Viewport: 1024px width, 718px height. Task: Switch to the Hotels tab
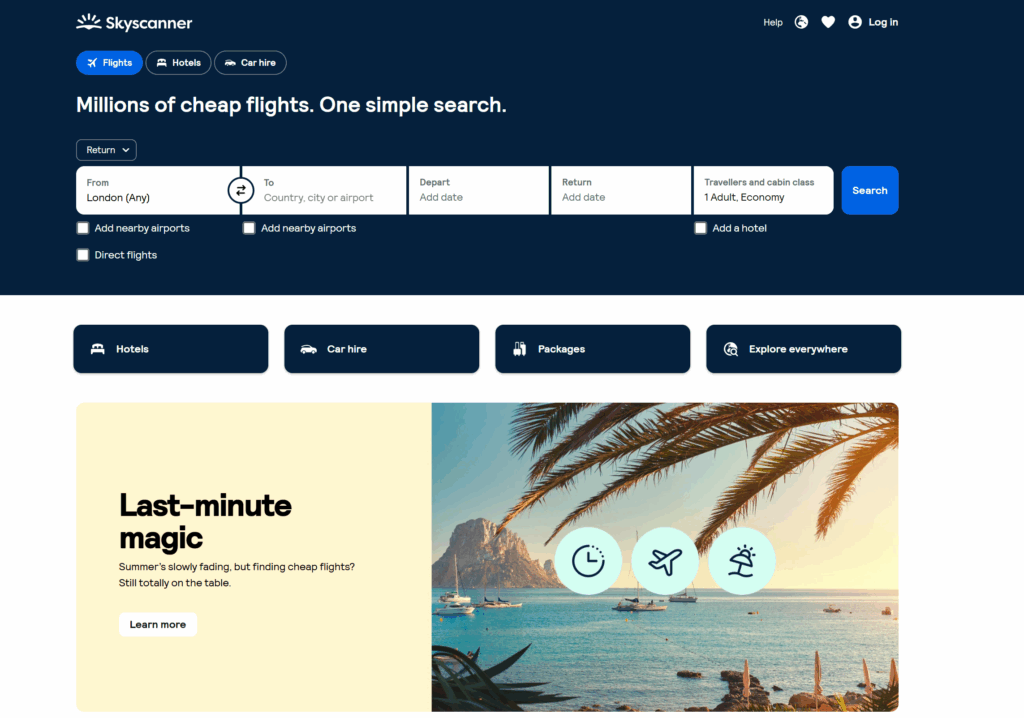click(178, 63)
